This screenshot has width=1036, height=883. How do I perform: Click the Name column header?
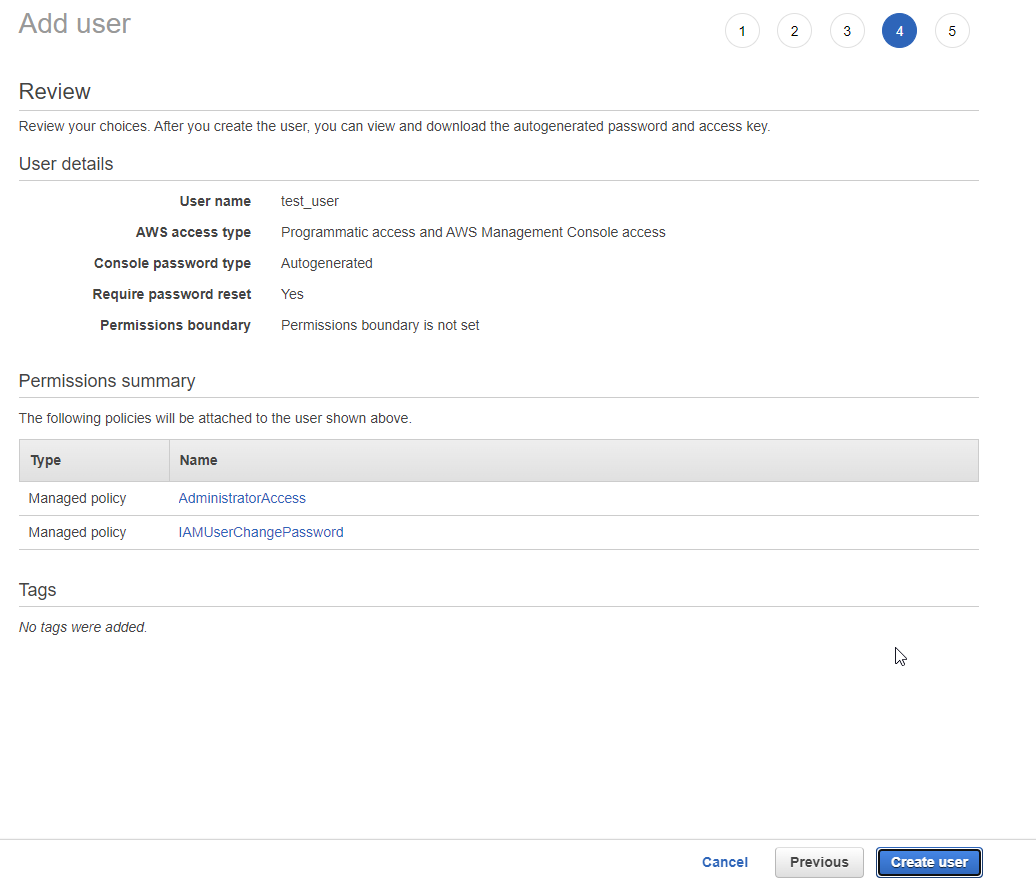(197, 460)
